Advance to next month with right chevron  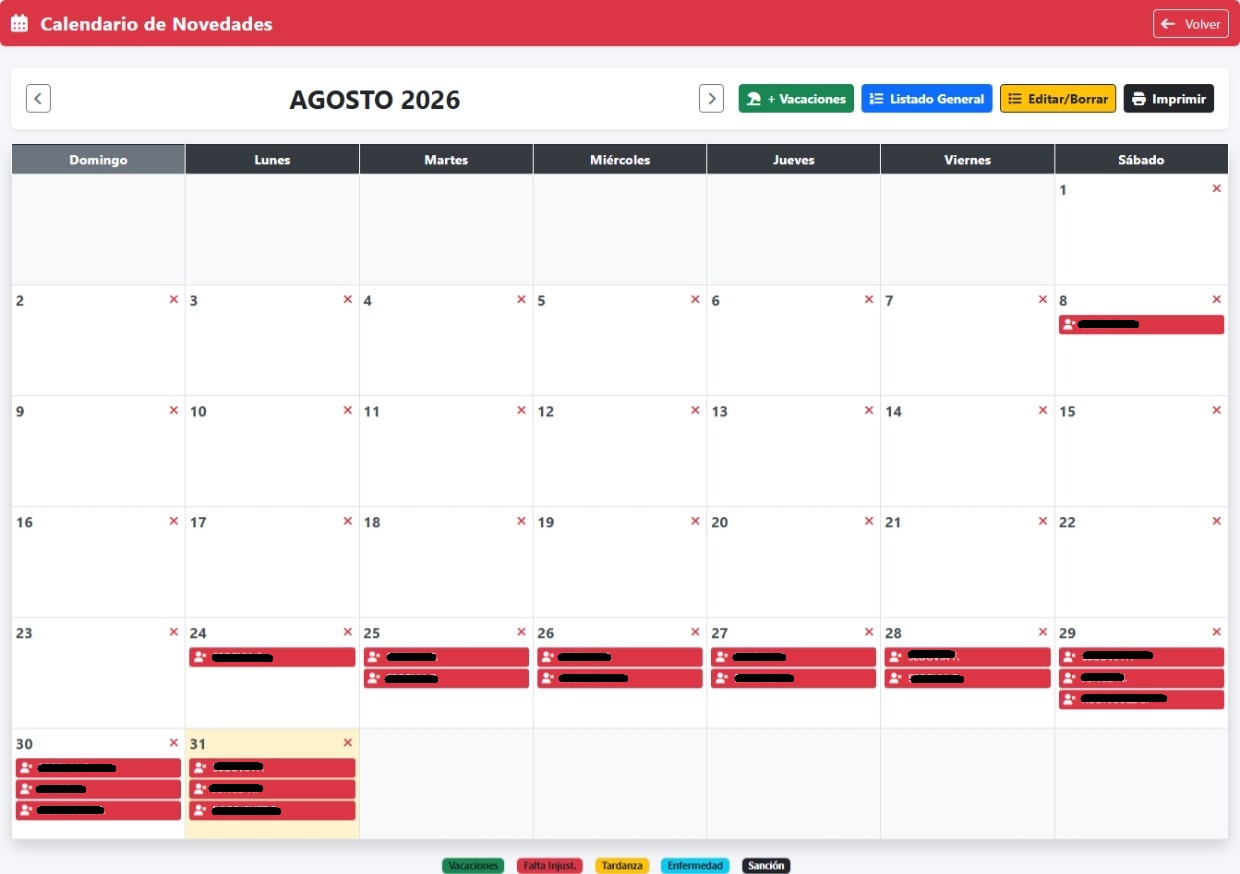tap(711, 98)
